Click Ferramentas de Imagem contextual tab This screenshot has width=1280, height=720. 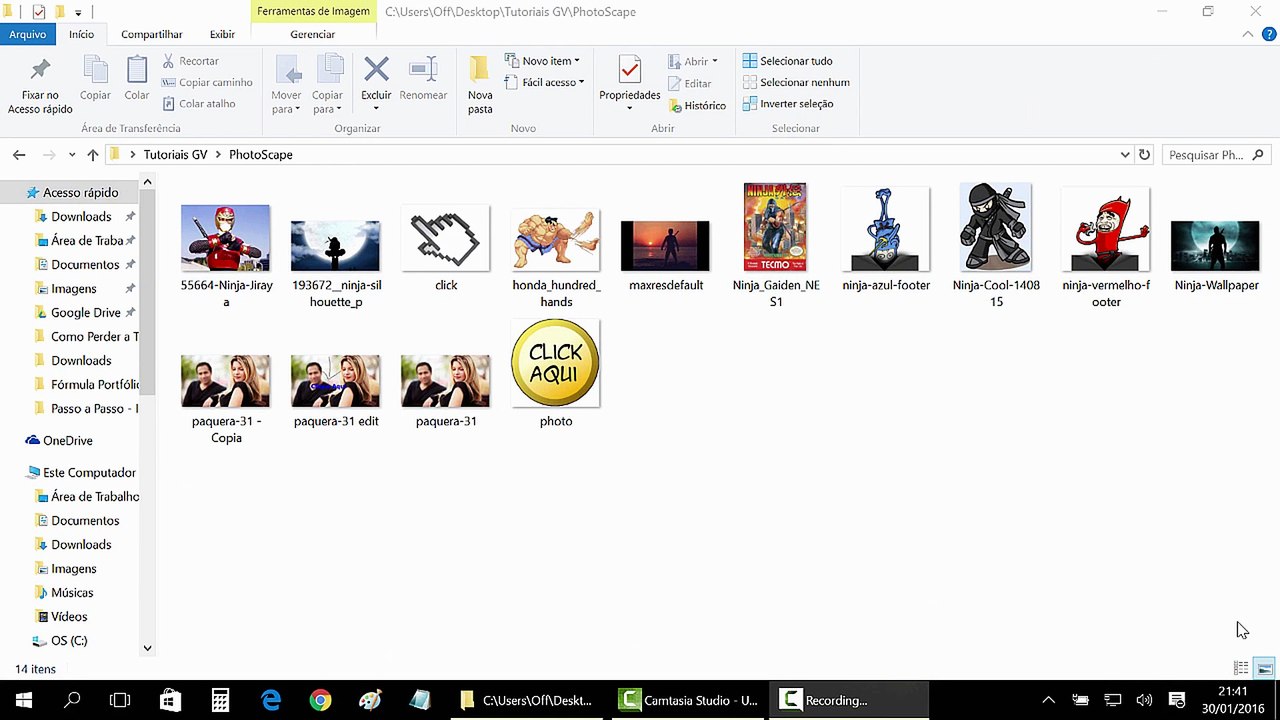pos(313,12)
